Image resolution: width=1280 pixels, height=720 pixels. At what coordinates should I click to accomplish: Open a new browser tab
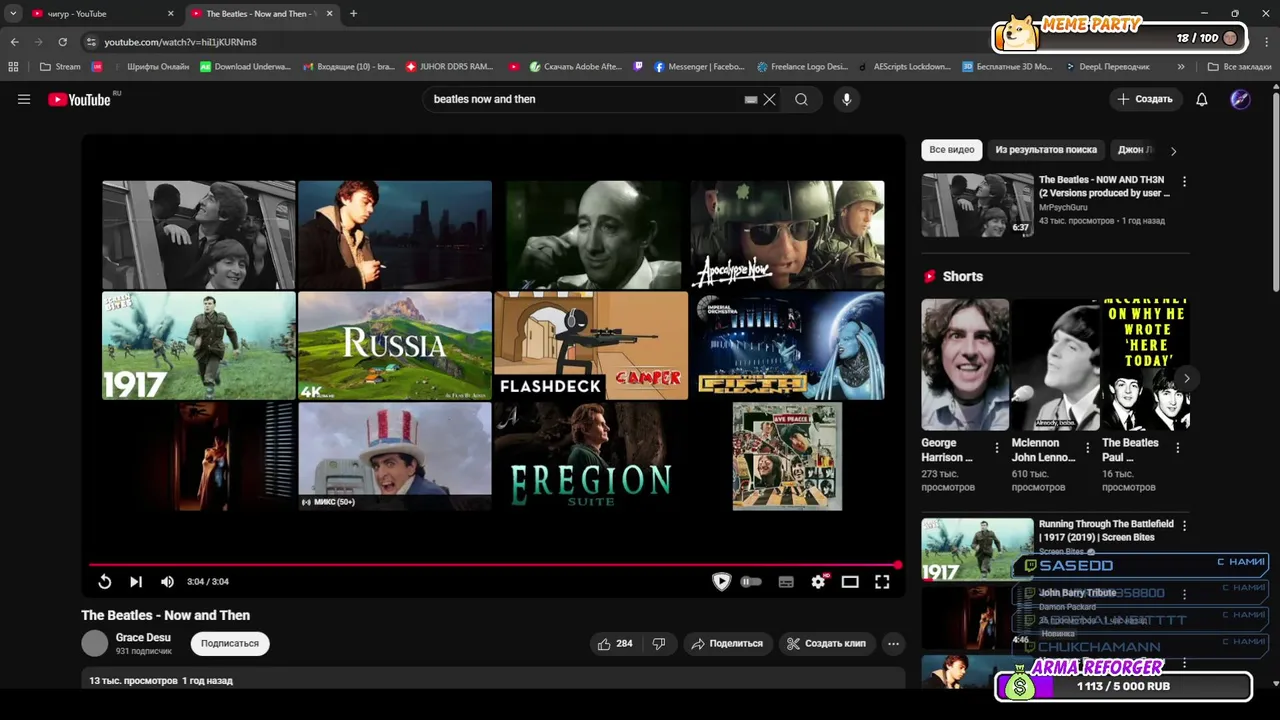(x=353, y=14)
